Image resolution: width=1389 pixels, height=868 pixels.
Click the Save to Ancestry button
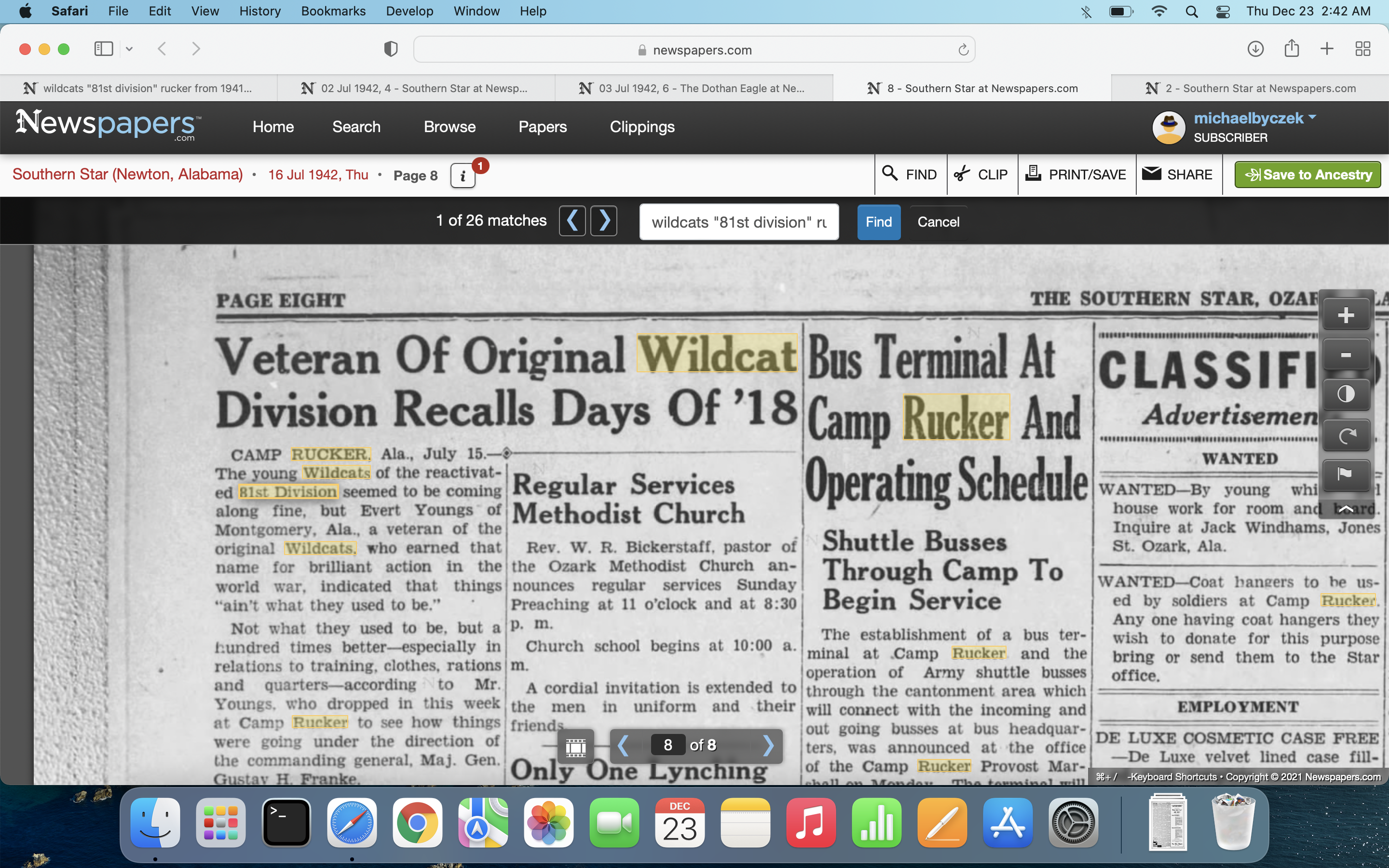click(x=1307, y=175)
